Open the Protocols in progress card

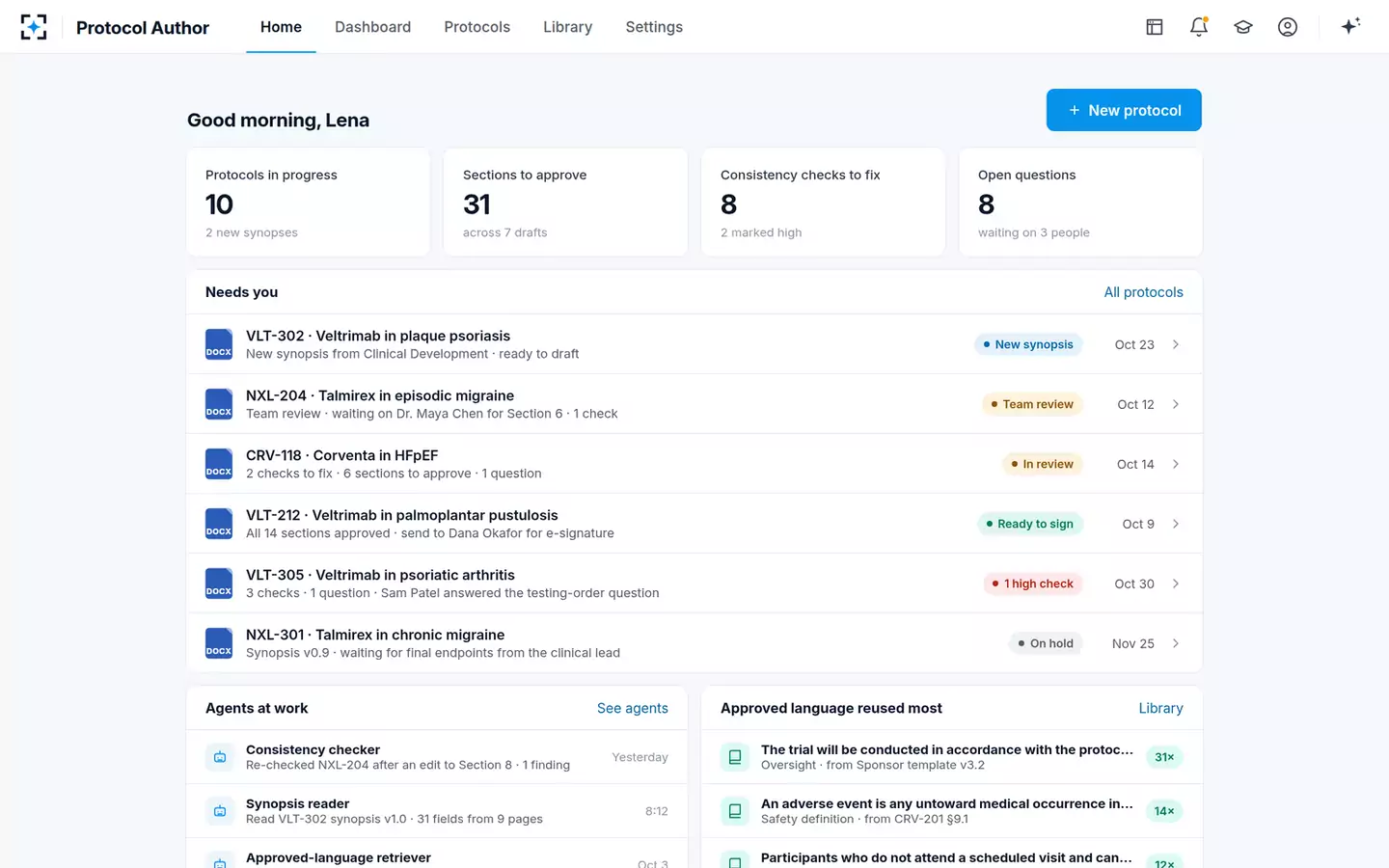pyautogui.click(x=308, y=203)
